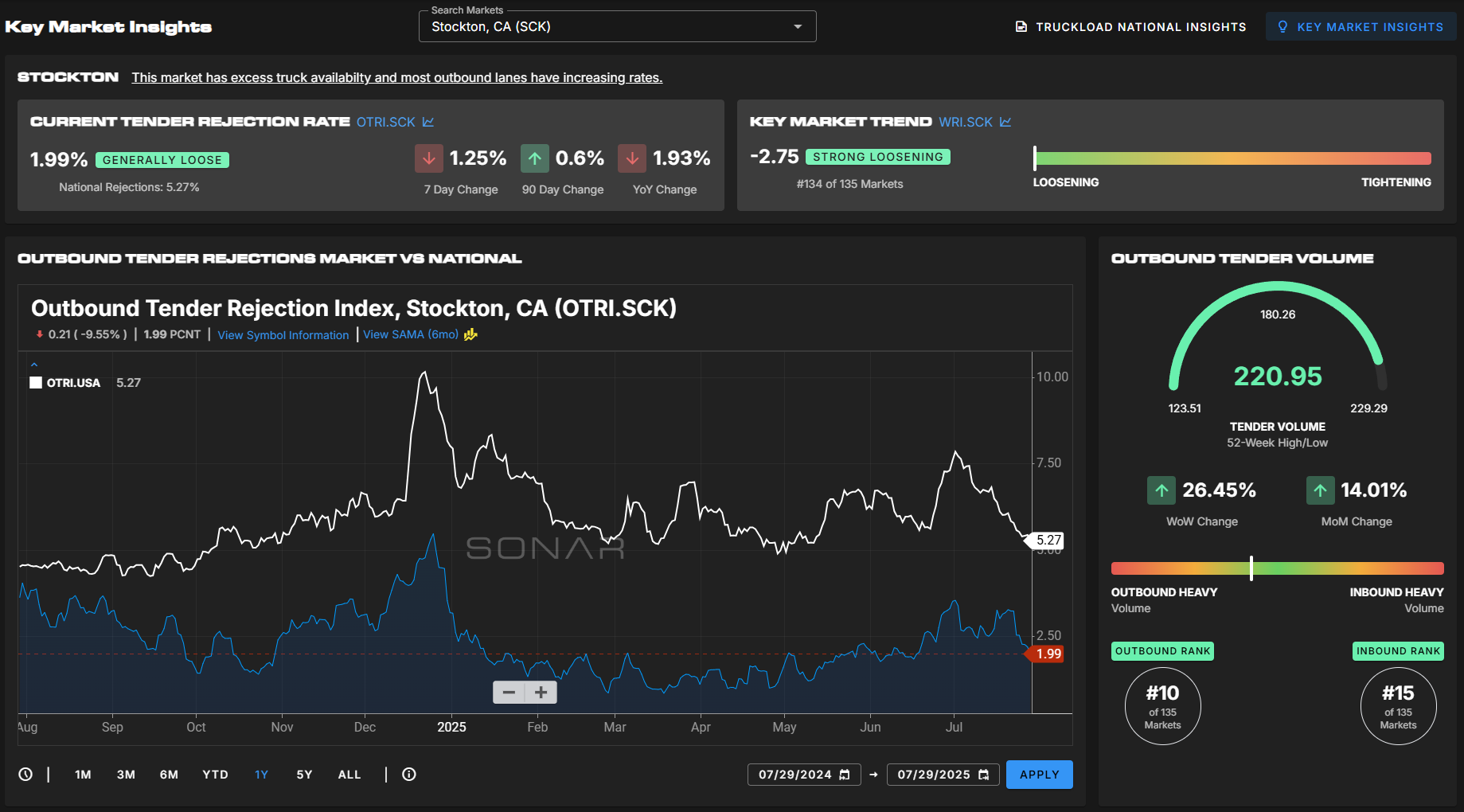This screenshot has height=812, width=1464.
Task: Click the Inbound Rank badge
Action: [1398, 651]
